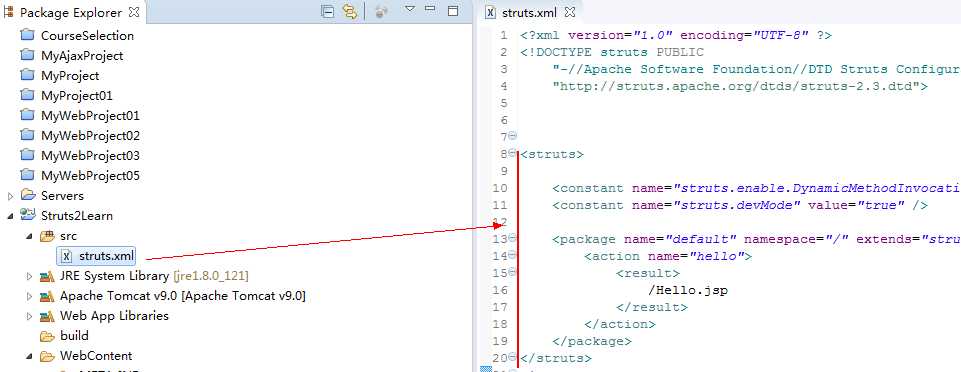The height and width of the screenshot is (372, 961).
Task: Click the MyWebProject05 folder icon
Action: point(27,175)
